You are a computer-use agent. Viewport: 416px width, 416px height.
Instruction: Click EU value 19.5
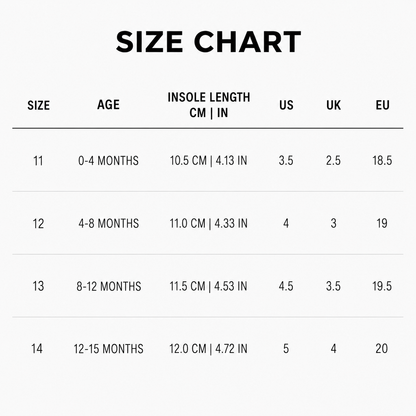382,286
